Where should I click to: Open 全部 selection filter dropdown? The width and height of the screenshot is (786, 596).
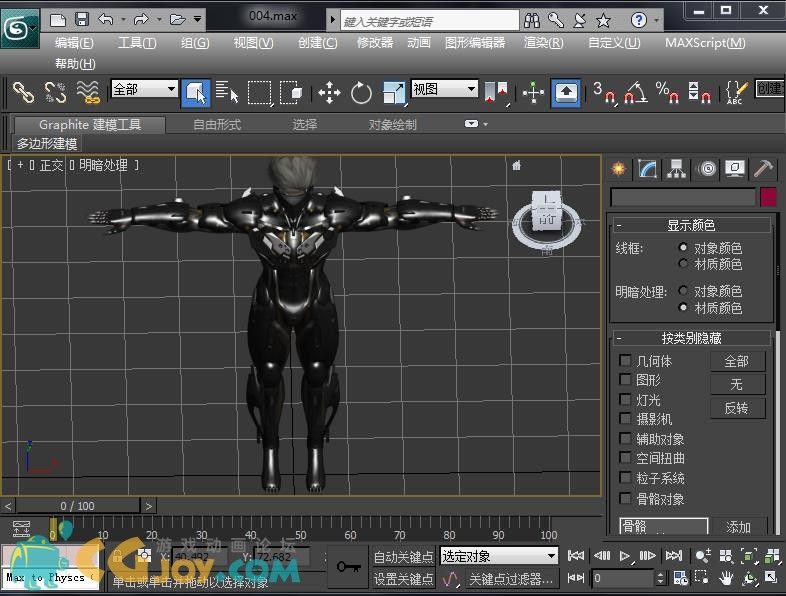144,89
